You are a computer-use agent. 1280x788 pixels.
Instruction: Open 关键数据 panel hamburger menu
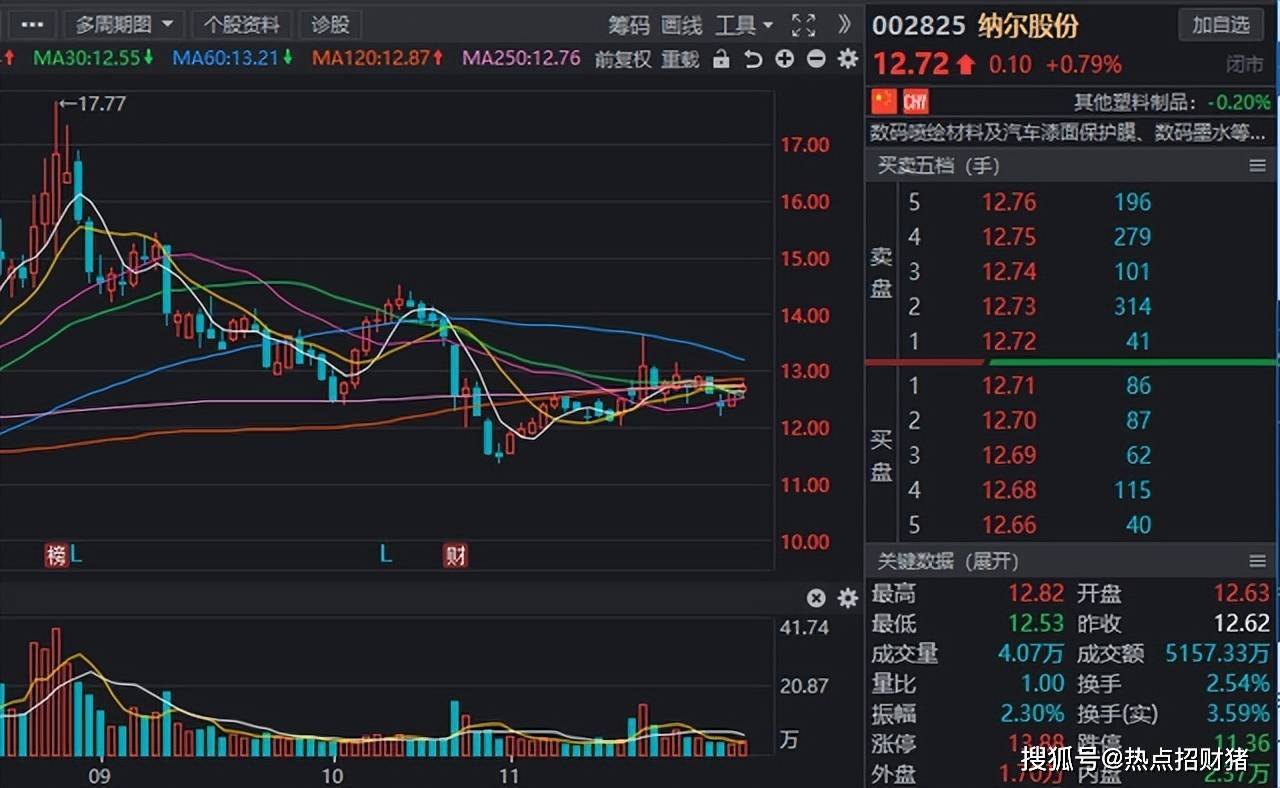(x=1258, y=561)
